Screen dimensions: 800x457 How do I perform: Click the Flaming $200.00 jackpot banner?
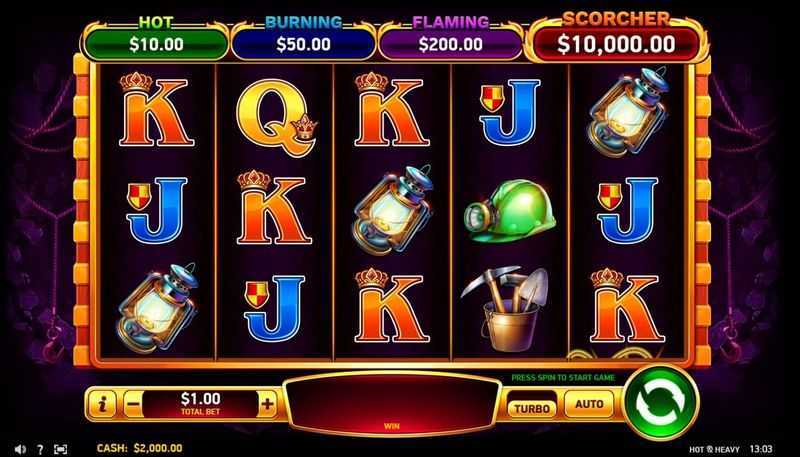pyautogui.click(x=451, y=39)
